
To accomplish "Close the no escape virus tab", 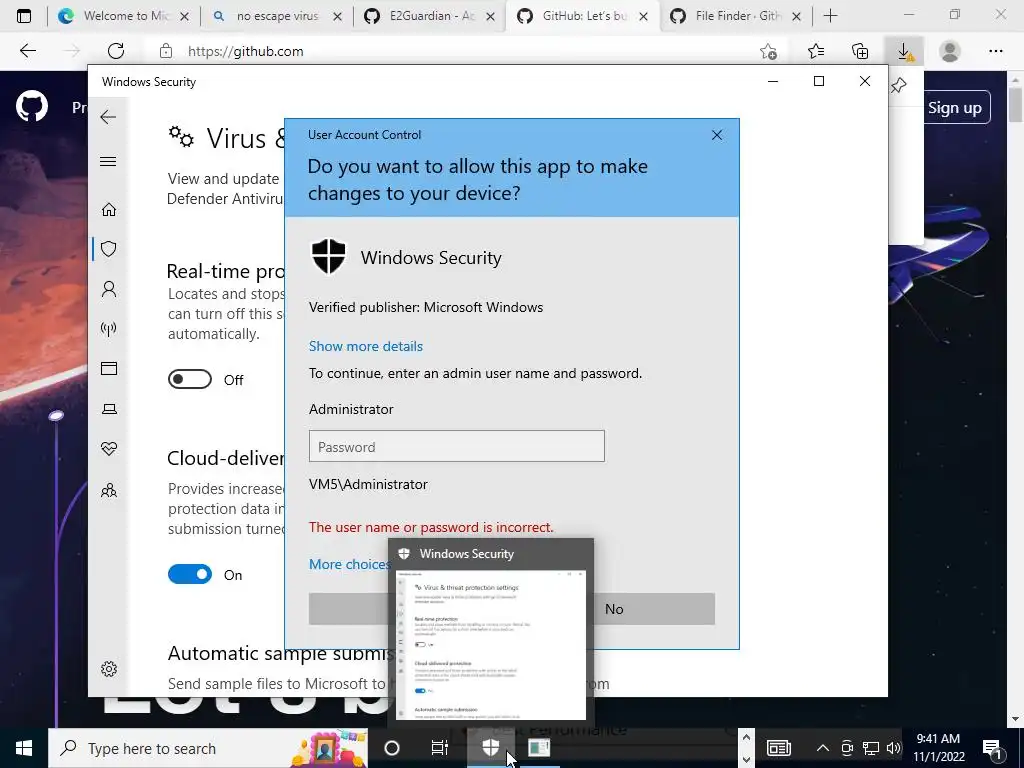I will coord(338,16).
